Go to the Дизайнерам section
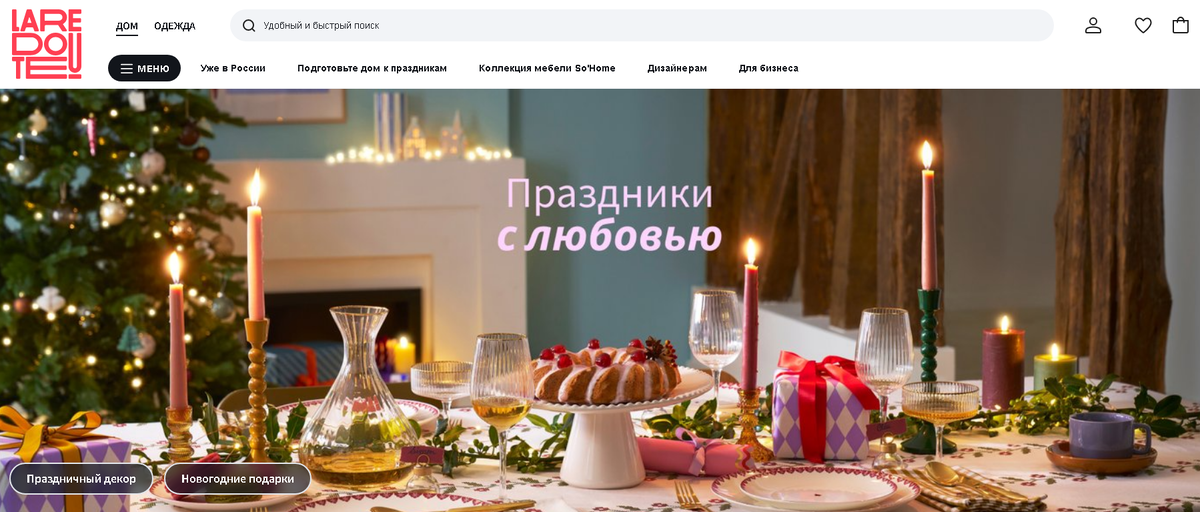This screenshot has height=512, width=1200. pyautogui.click(x=677, y=68)
